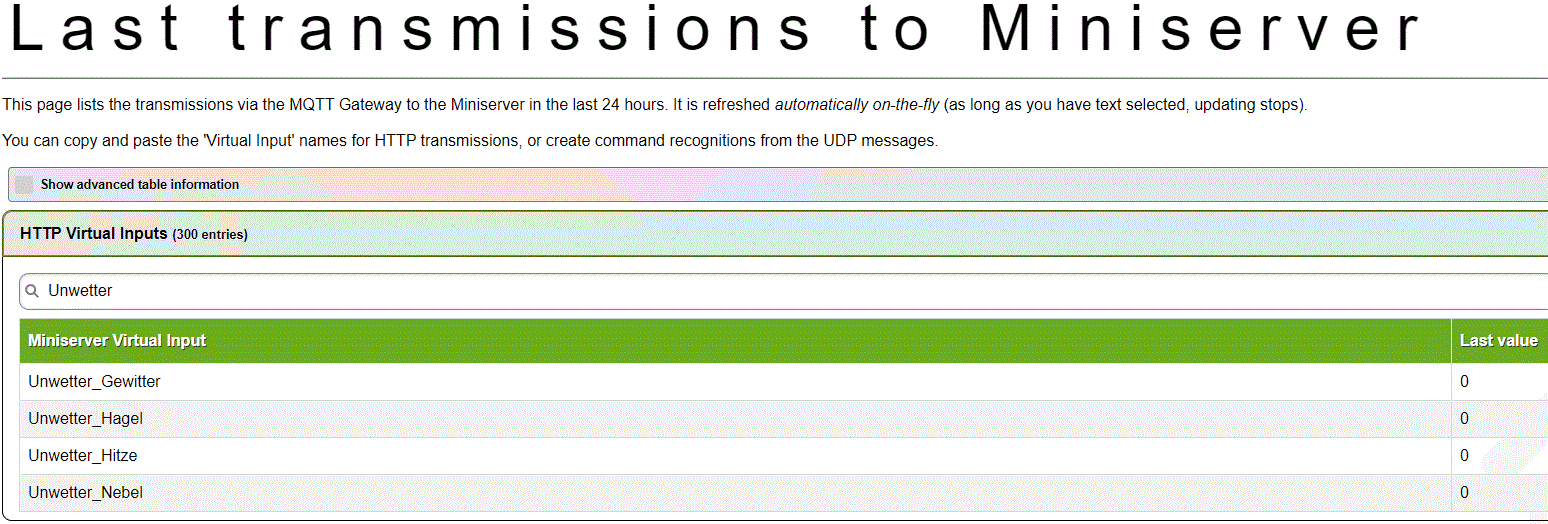The height and width of the screenshot is (524, 1548).
Task: Click the sentence about copying Virtual Input names
Action: click(470, 141)
